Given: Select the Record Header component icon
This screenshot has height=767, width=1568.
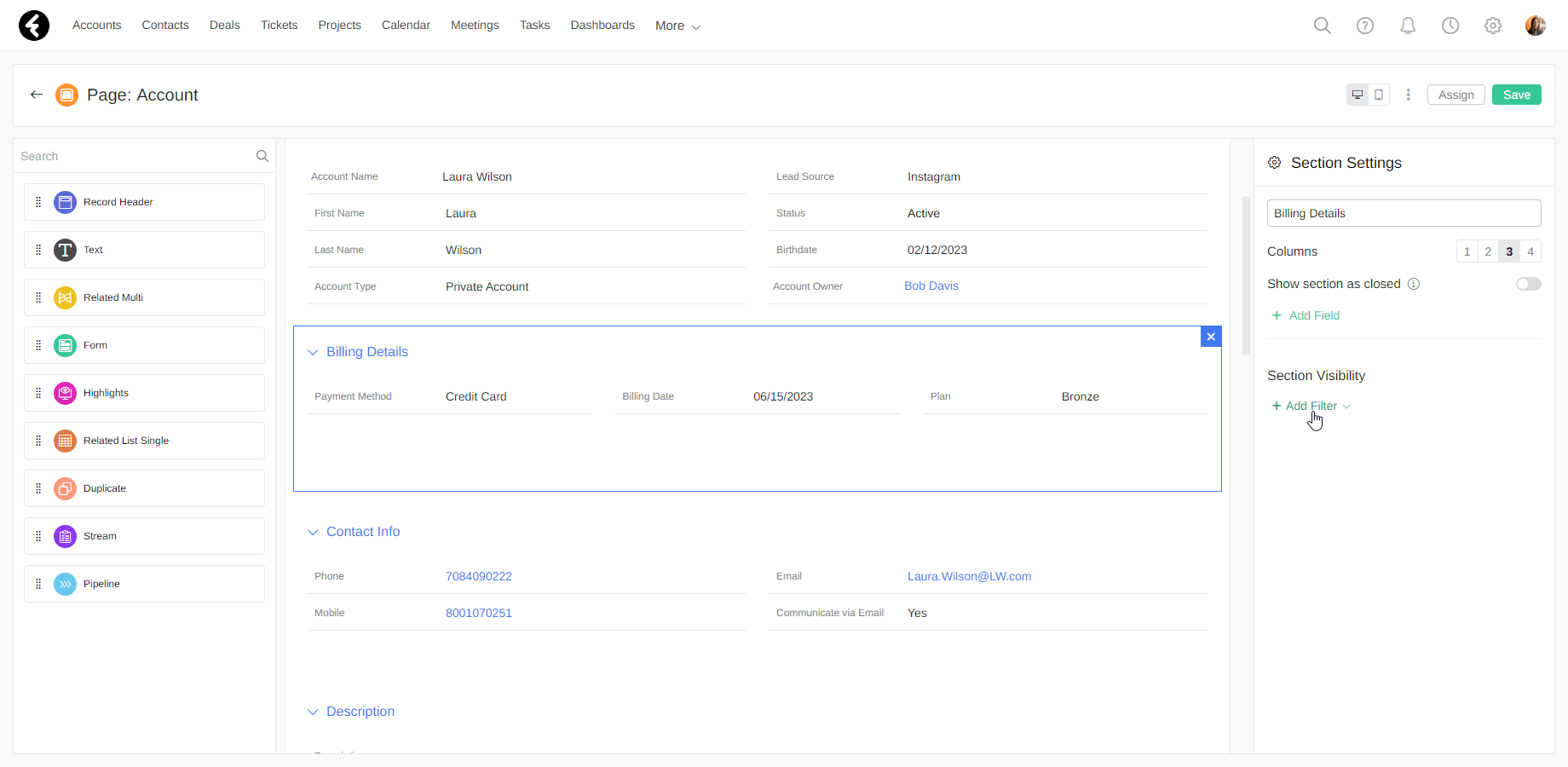Looking at the screenshot, I should coord(65,202).
